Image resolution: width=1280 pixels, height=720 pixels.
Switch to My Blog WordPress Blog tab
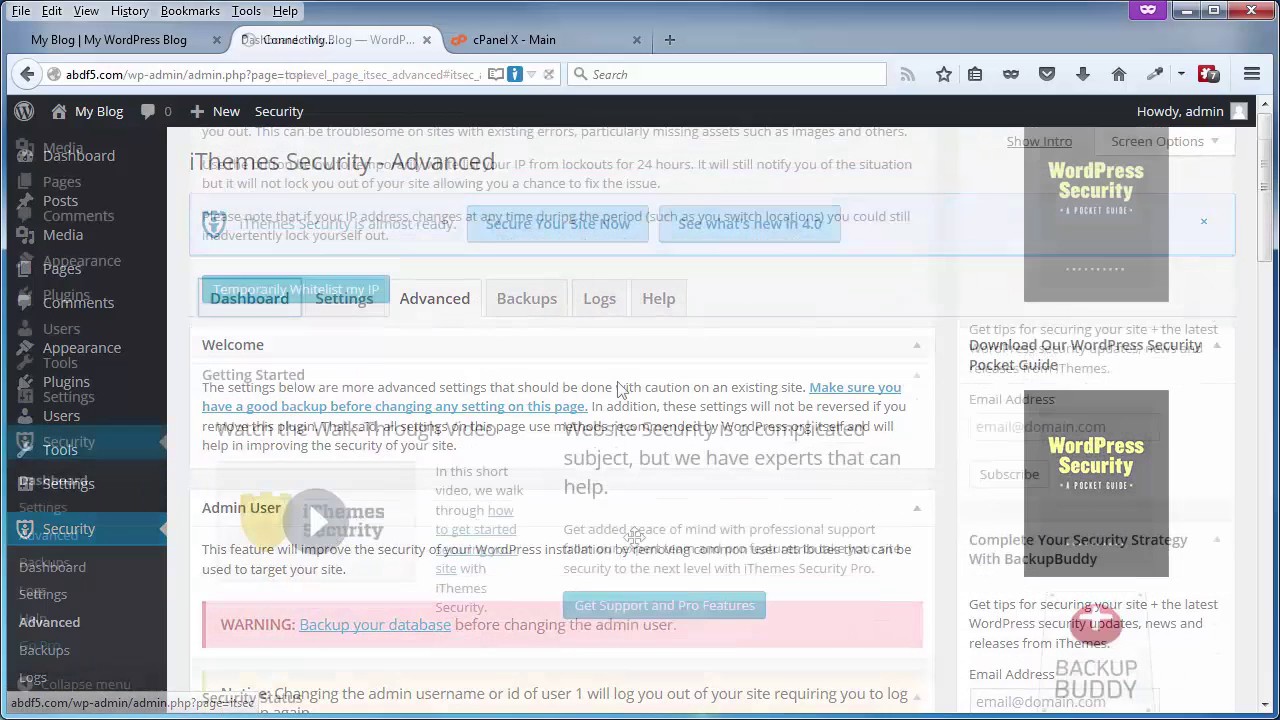(x=120, y=40)
